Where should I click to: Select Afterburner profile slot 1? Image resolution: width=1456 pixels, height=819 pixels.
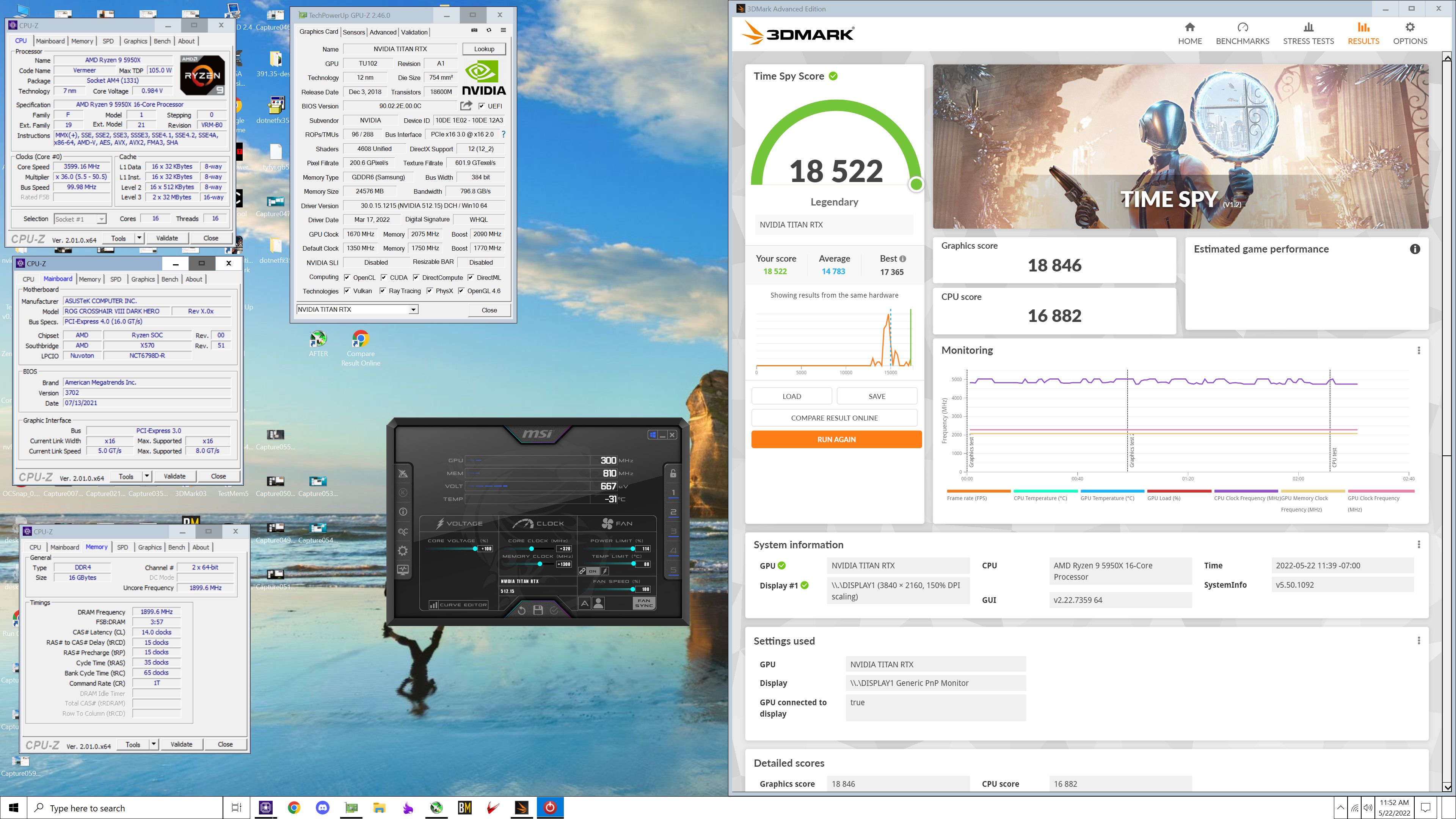pyautogui.click(x=673, y=493)
